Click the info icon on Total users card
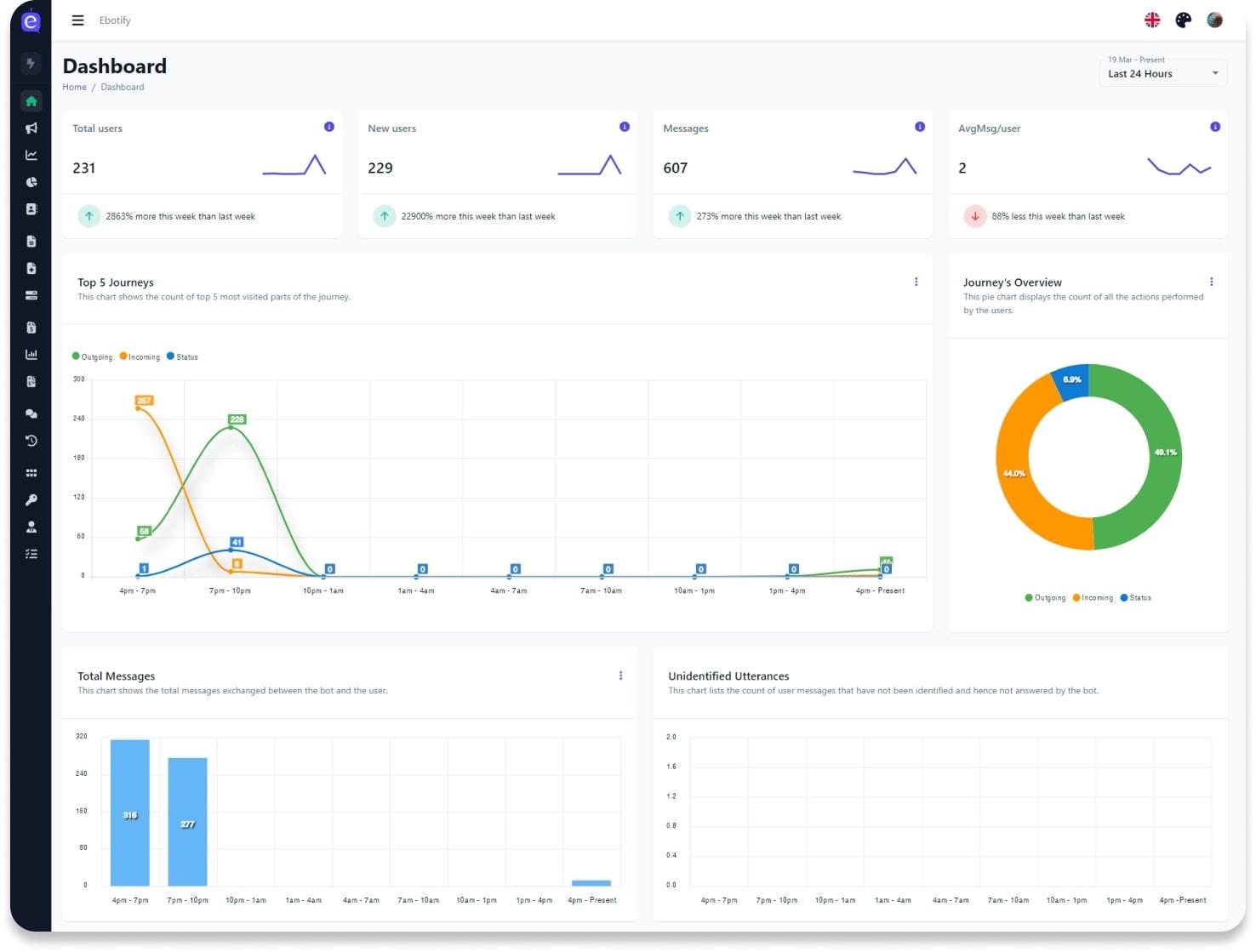Image resolution: width=1256 pixels, height=952 pixels. coord(329,127)
